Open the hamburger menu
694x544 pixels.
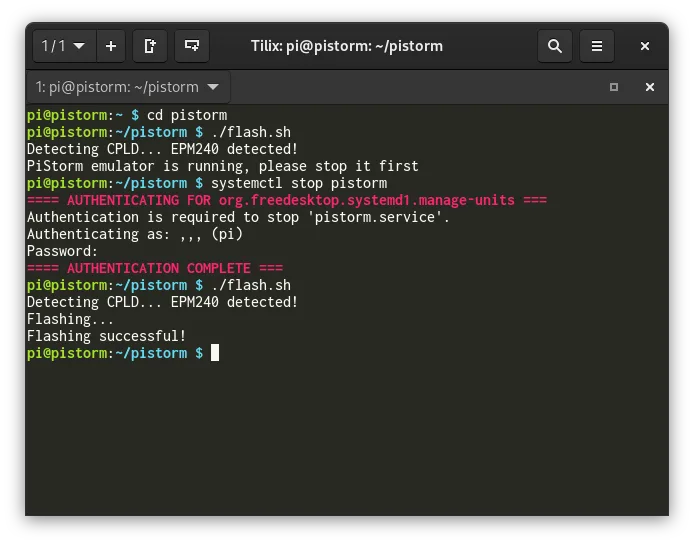597,46
